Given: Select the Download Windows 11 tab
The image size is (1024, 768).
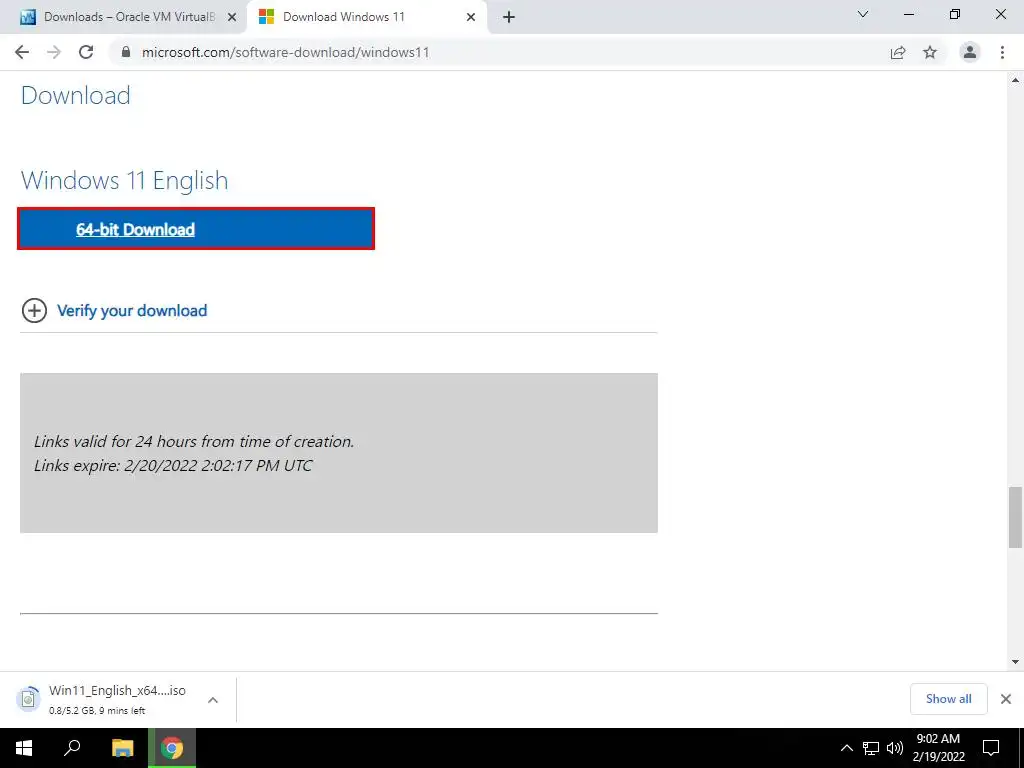Looking at the screenshot, I should 367,17.
